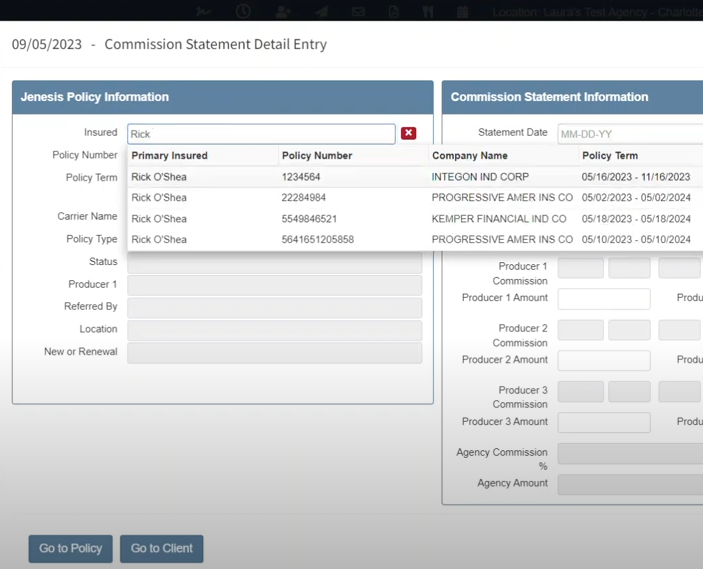Select policy number 5549846521 in the results

309,219
